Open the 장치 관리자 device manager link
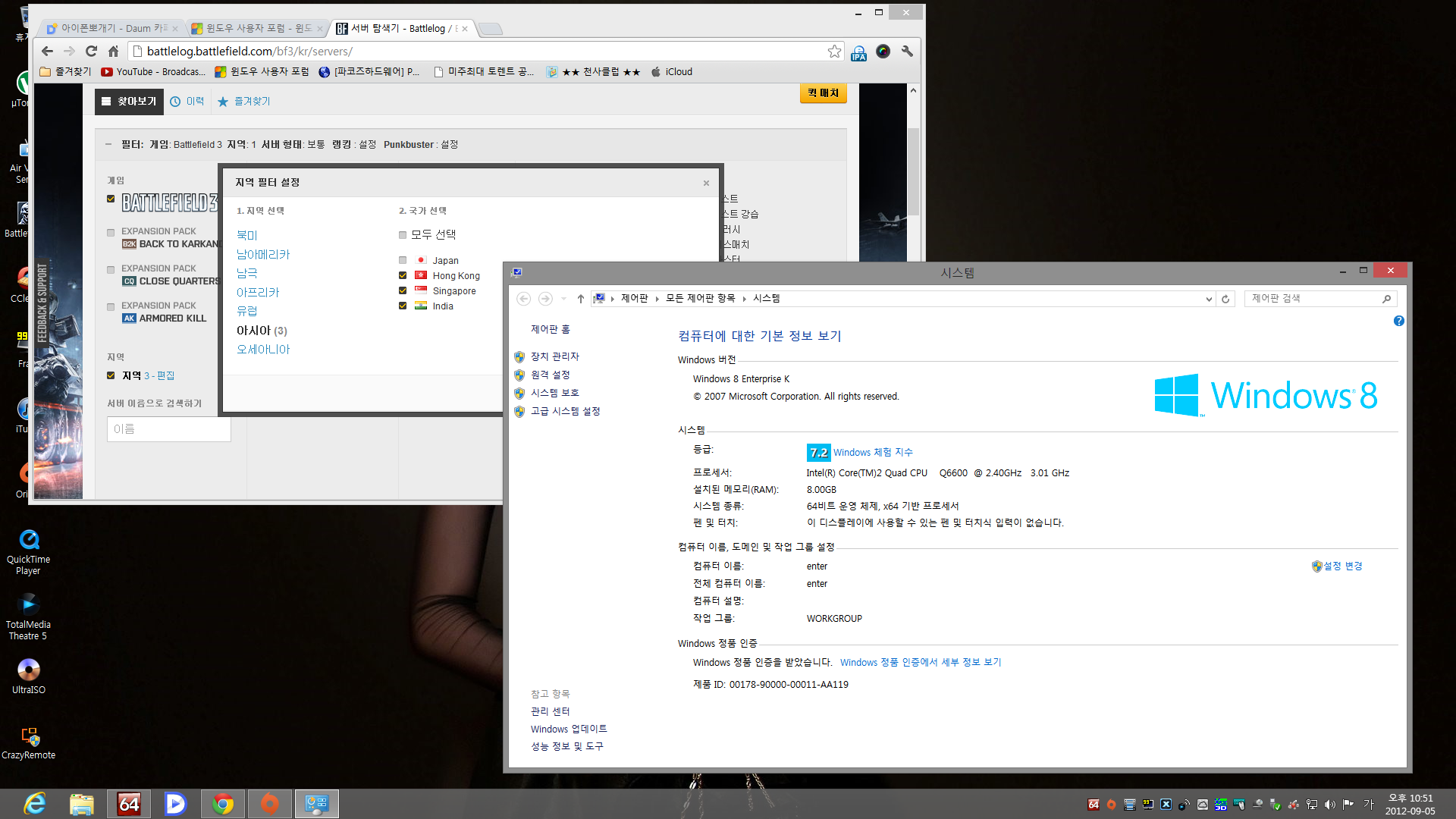 pyautogui.click(x=555, y=356)
